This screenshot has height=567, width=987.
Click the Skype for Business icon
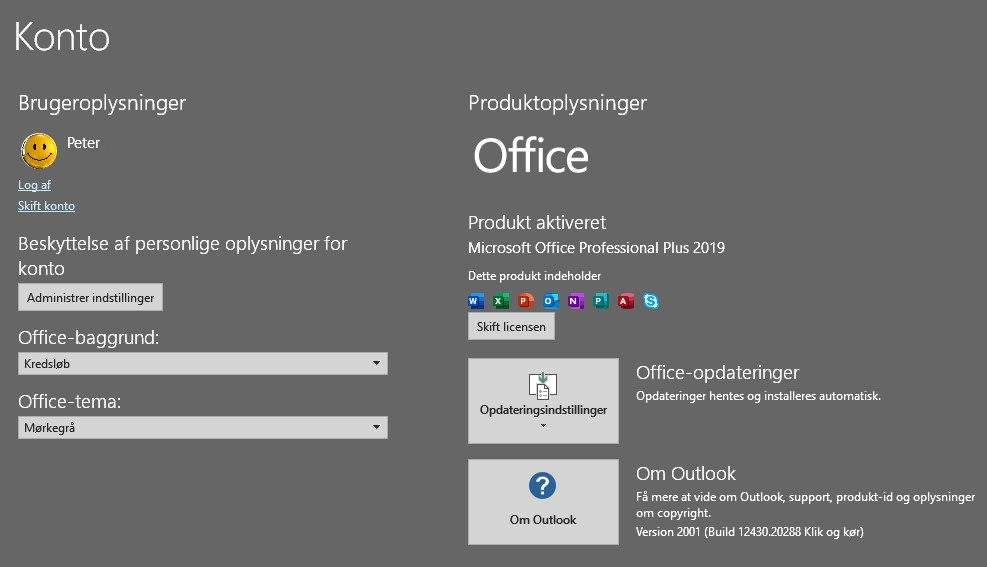click(651, 301)
